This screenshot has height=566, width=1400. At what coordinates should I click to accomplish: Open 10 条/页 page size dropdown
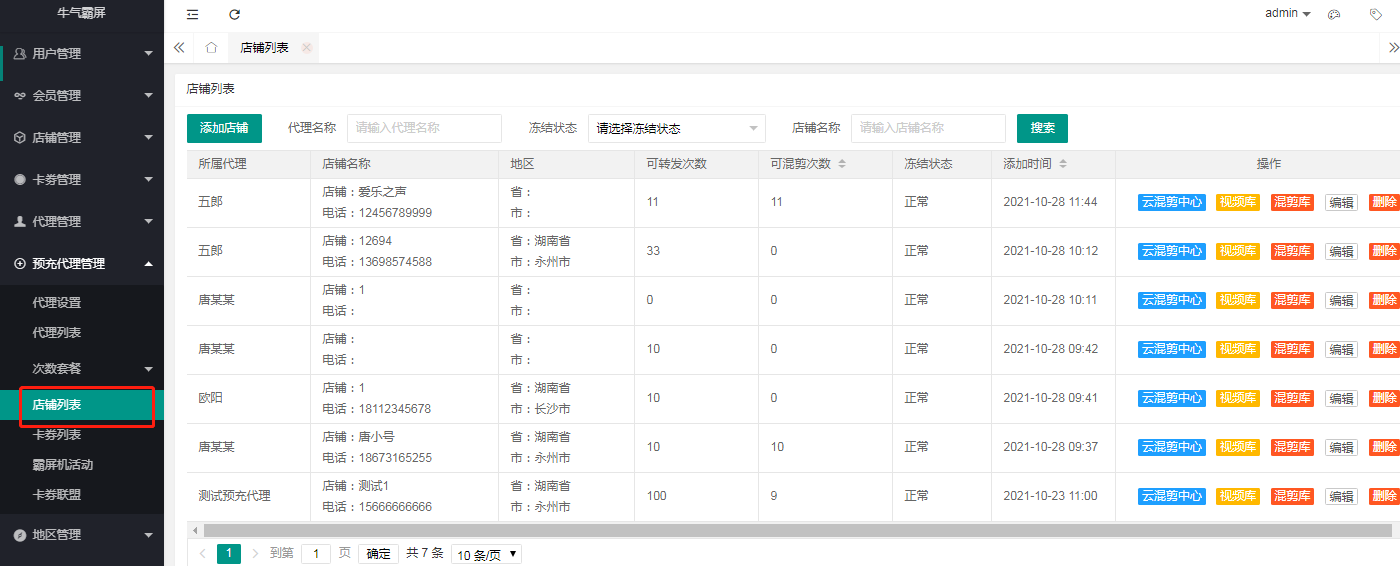(486, 554)
